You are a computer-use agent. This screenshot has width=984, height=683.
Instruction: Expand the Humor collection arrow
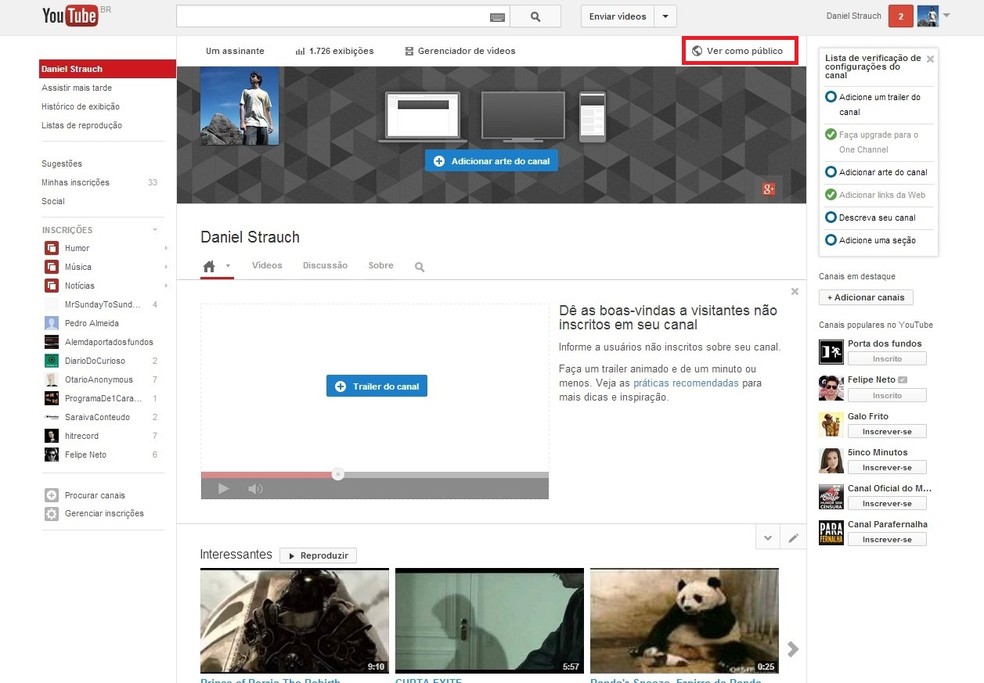166,248
